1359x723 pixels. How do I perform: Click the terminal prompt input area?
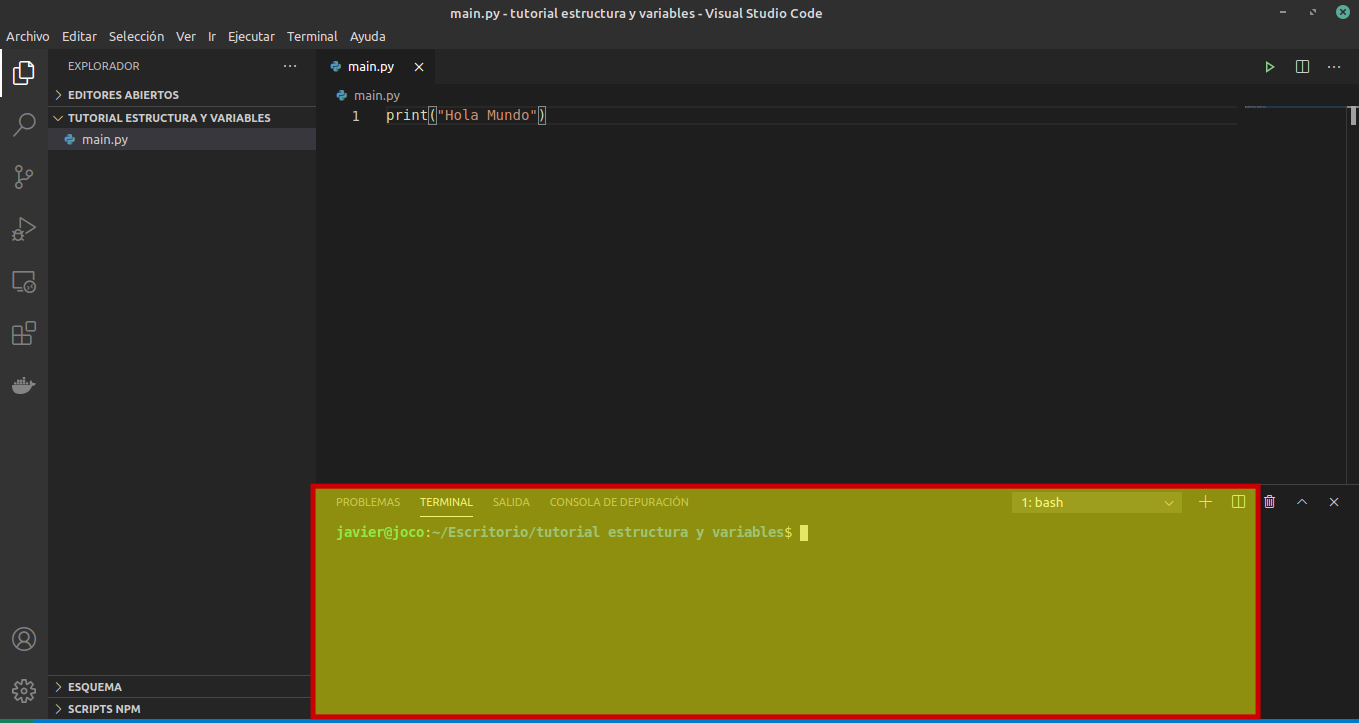tap(804, 533)
